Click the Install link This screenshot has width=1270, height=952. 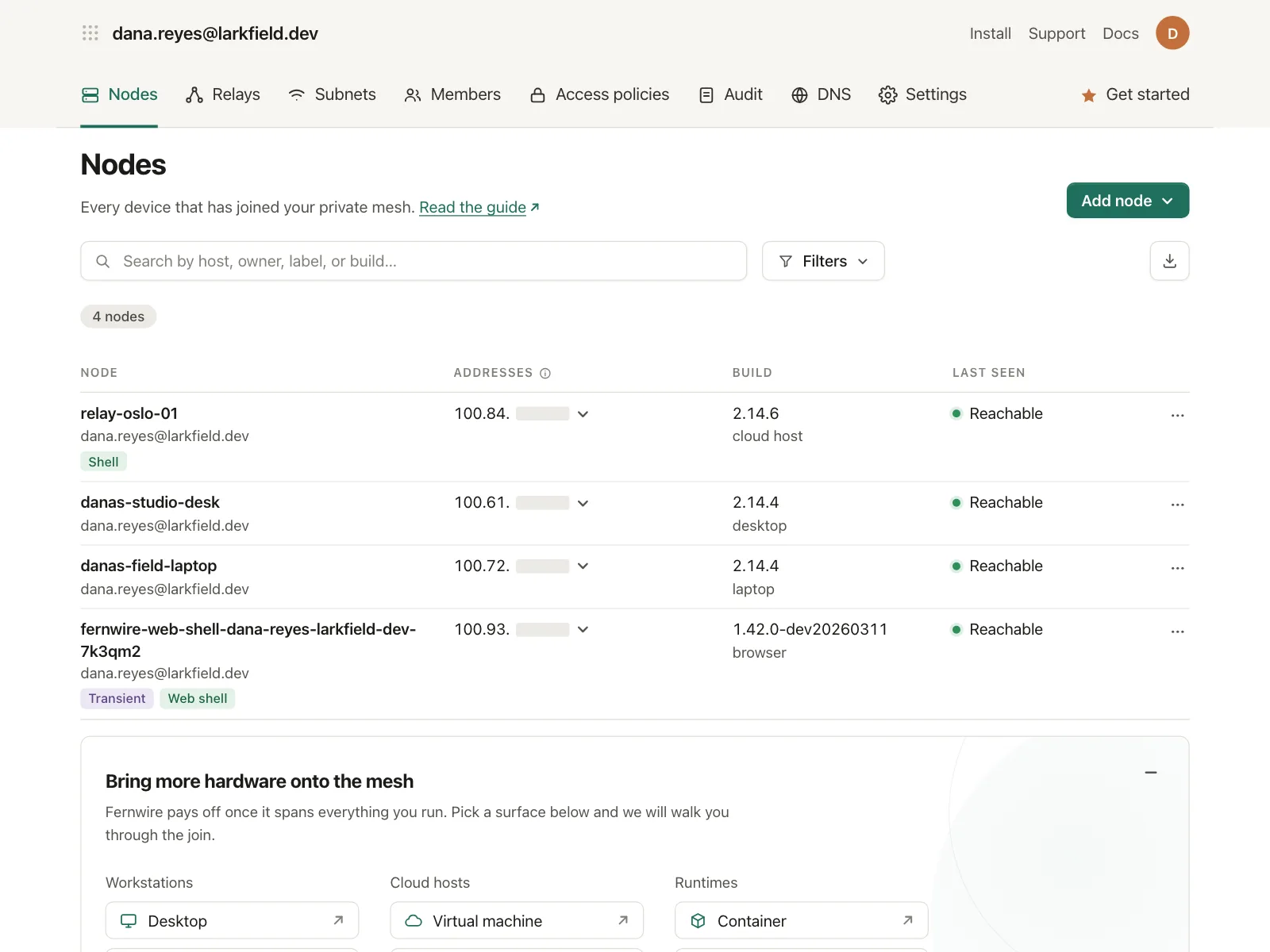[990, 33]
